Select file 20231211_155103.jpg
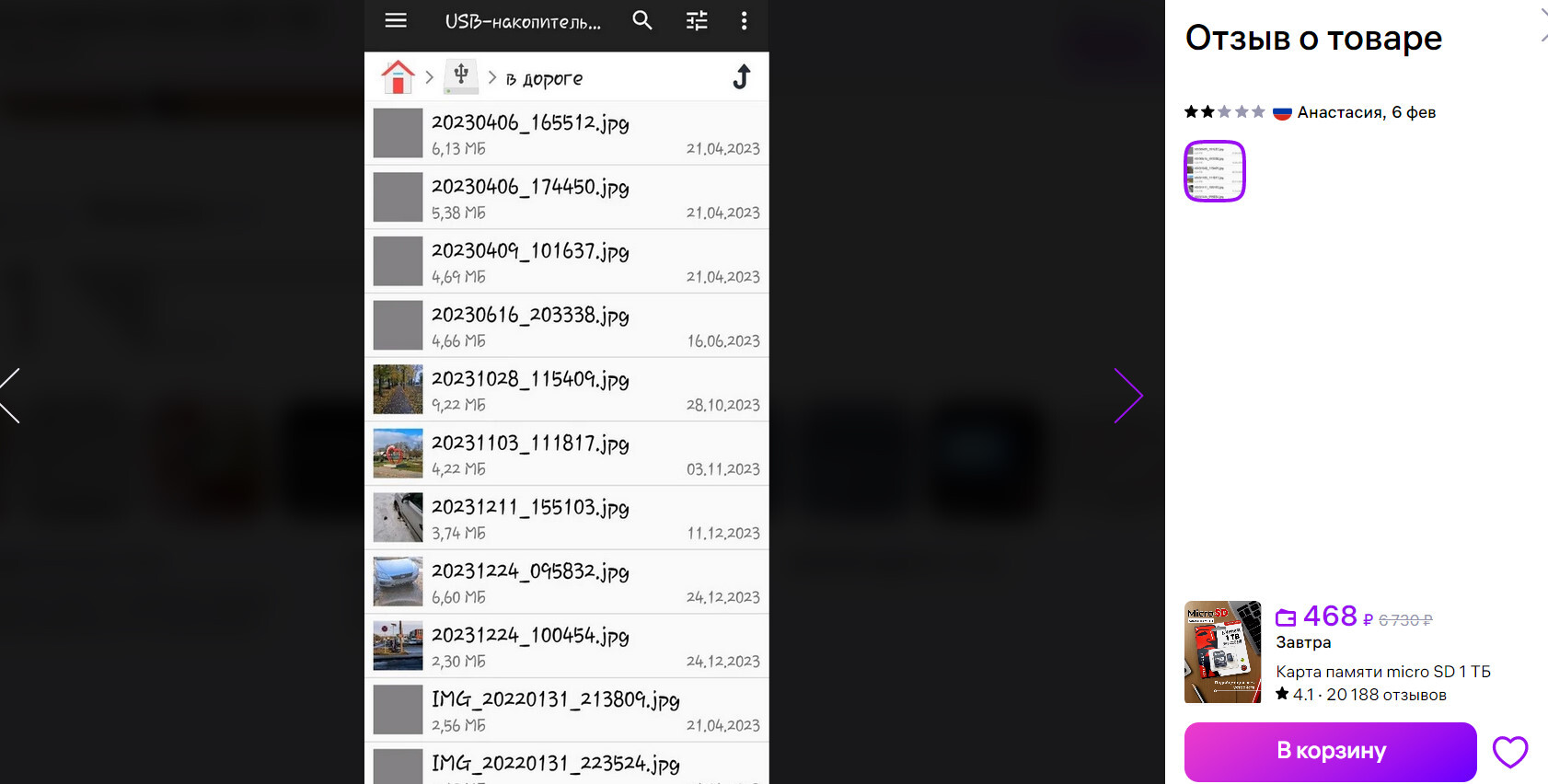1548x784 pixels. (x=567, y=518)
